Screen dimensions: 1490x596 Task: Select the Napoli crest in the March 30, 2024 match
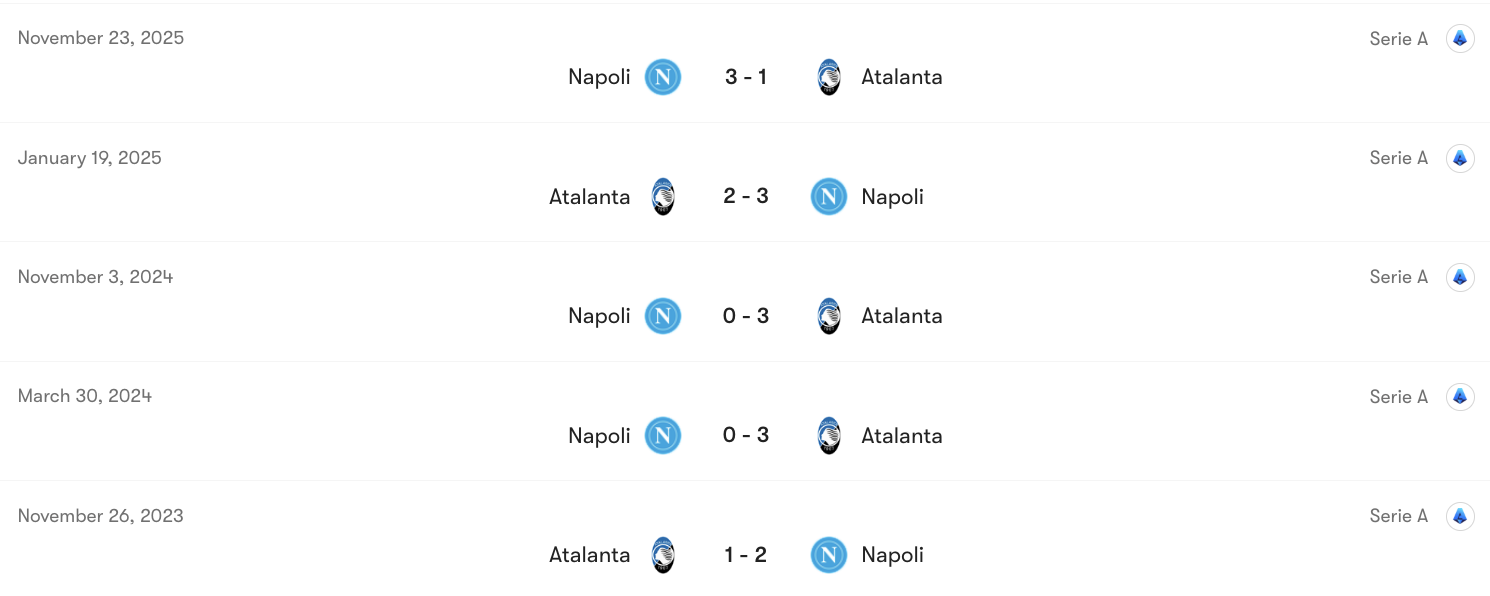[662, 435]
